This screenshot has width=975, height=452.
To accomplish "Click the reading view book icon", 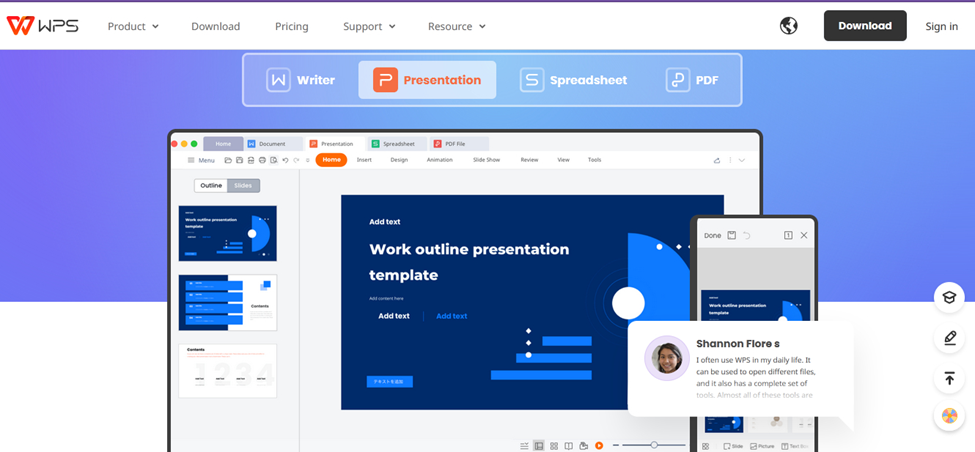I will click(x=568, y=446).
